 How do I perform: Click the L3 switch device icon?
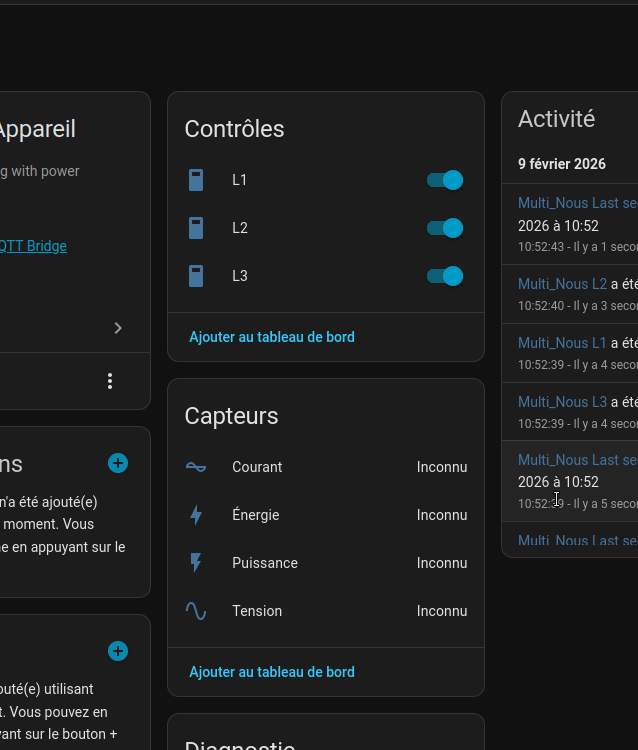196,276
